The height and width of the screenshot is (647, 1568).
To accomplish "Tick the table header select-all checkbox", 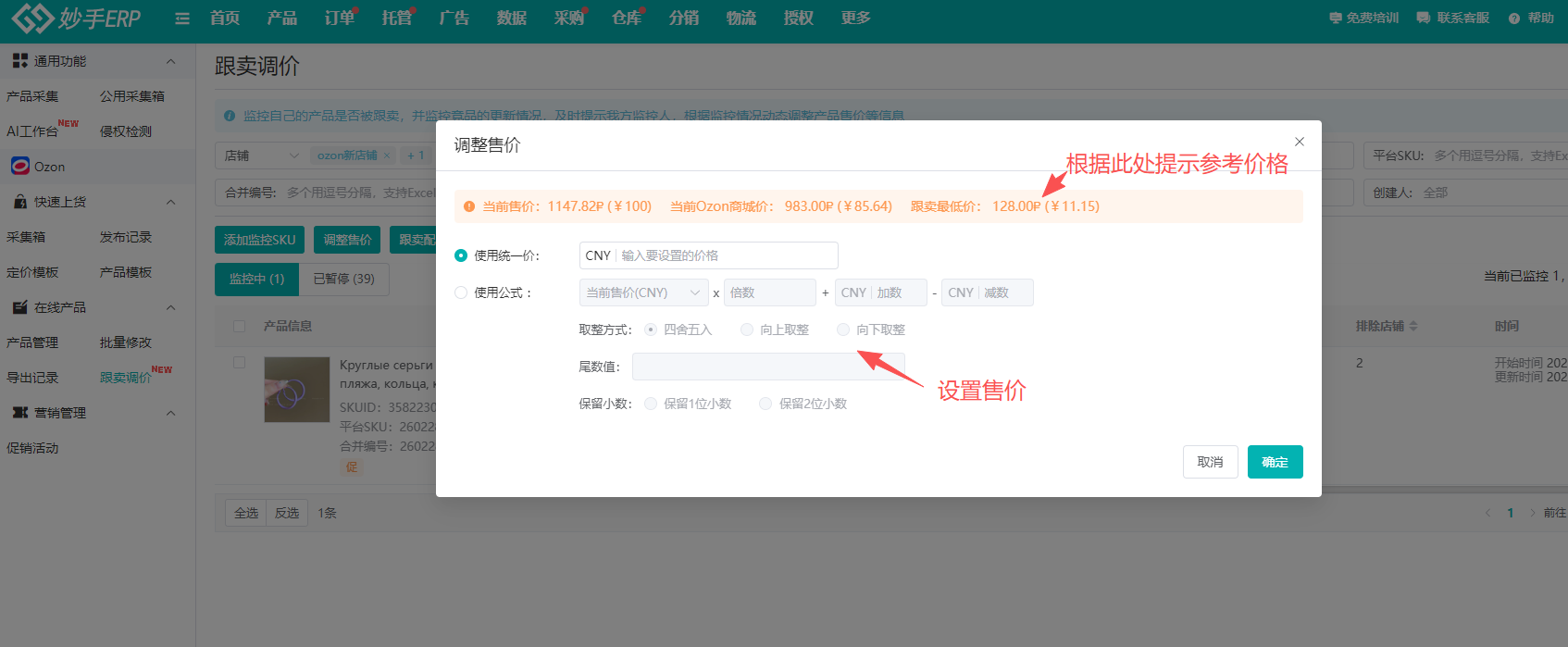I will (x=240, y=326).
